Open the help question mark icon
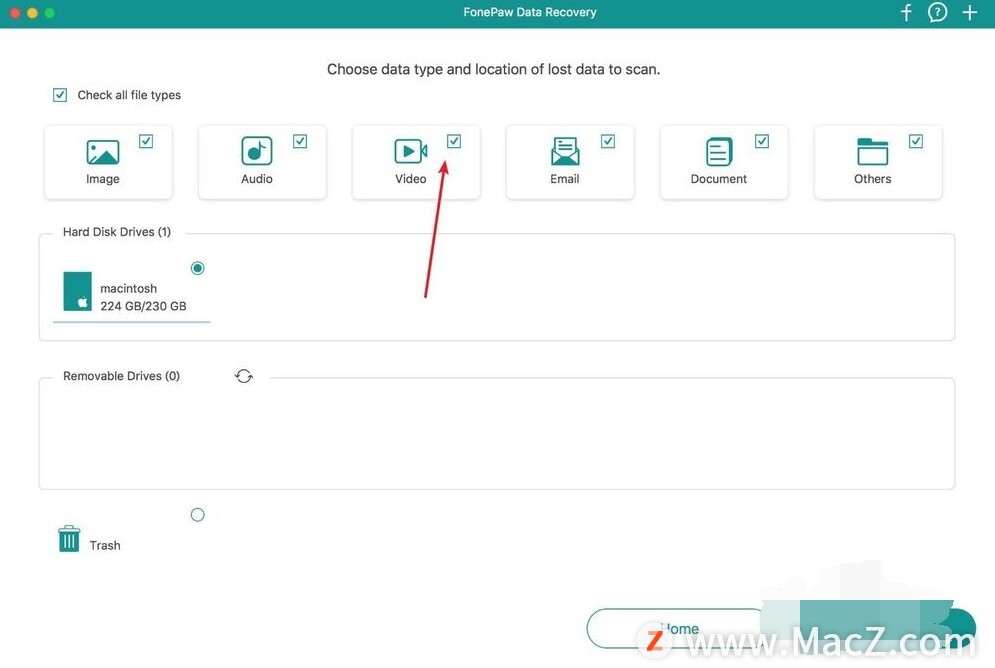The height and width of the screenshot is (668, 995). pyautogui.click(x=937, y=13)
